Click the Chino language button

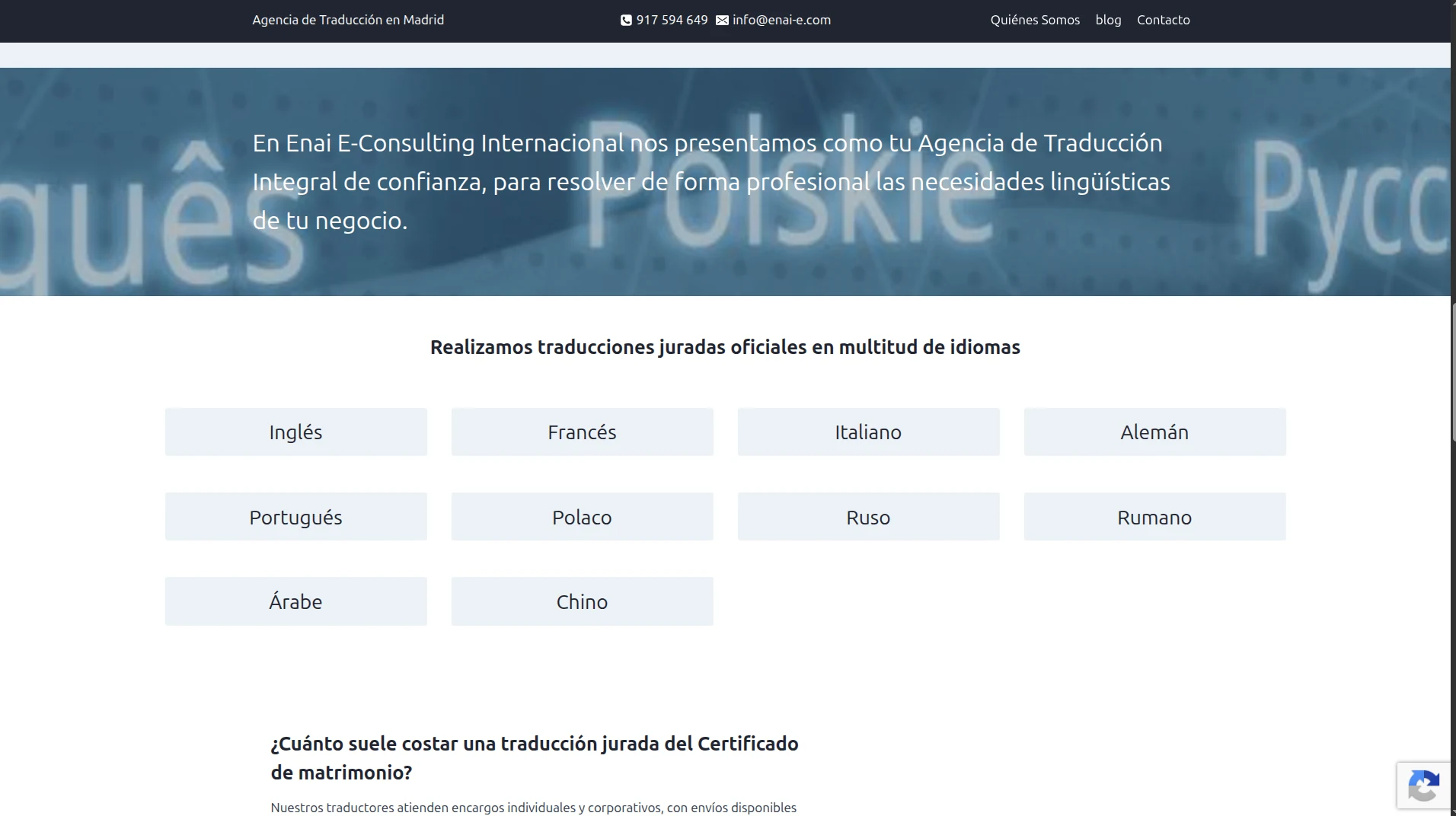pos(583,601)
